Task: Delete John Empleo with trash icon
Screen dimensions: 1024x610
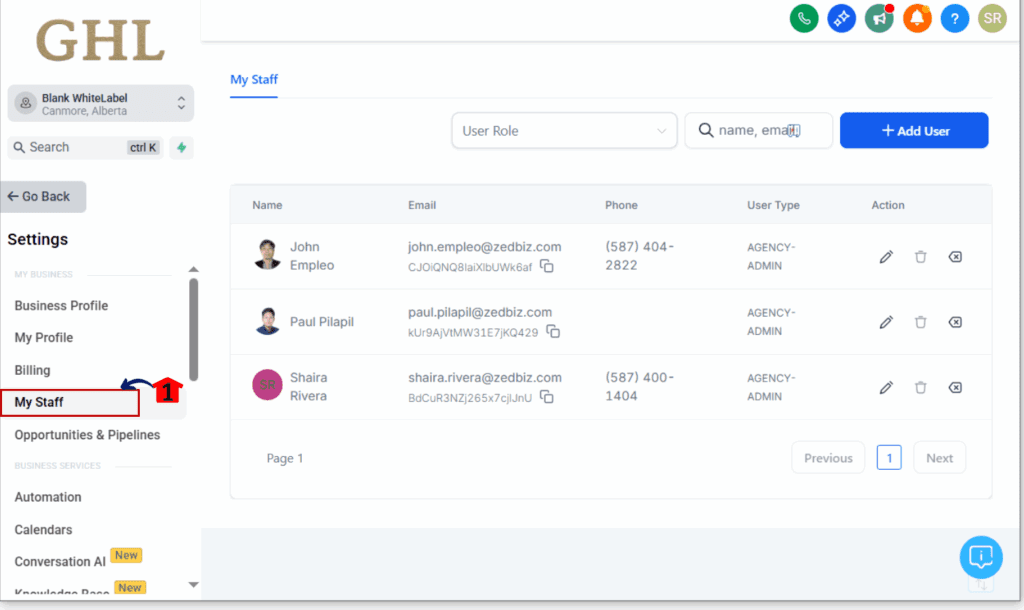Action: (920, 257)
